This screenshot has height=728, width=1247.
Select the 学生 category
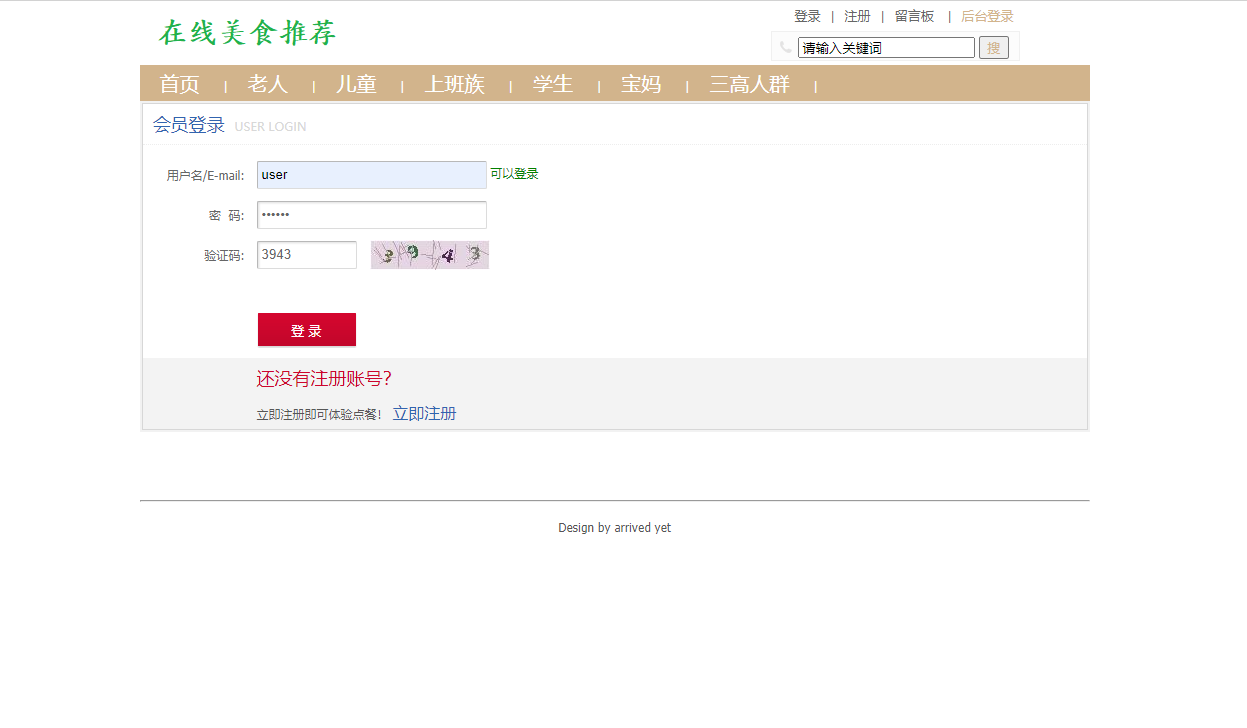point(553,84)
